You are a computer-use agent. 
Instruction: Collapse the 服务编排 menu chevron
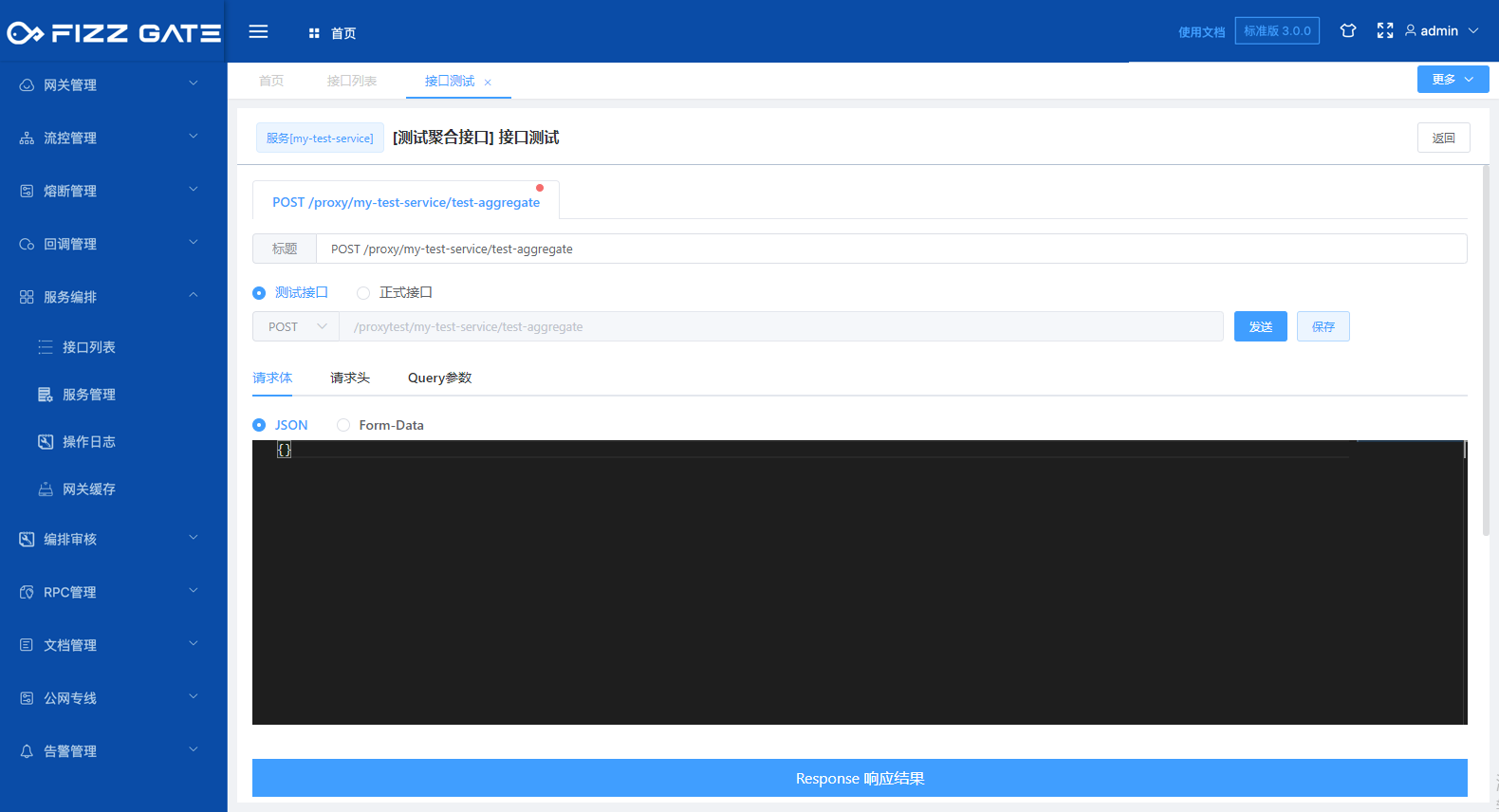pos(194,295)
